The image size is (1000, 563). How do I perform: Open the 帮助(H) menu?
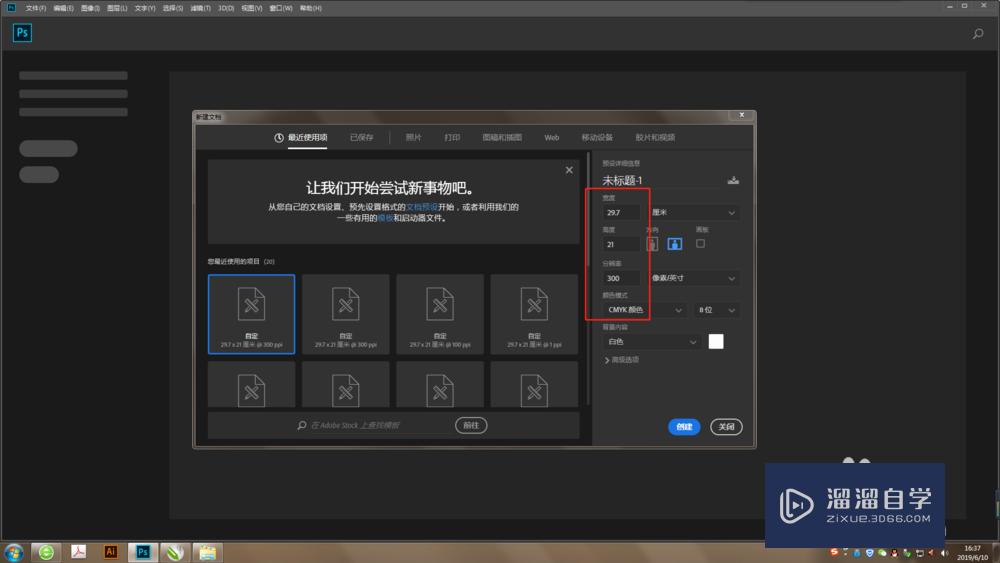[x=311, y=8]
